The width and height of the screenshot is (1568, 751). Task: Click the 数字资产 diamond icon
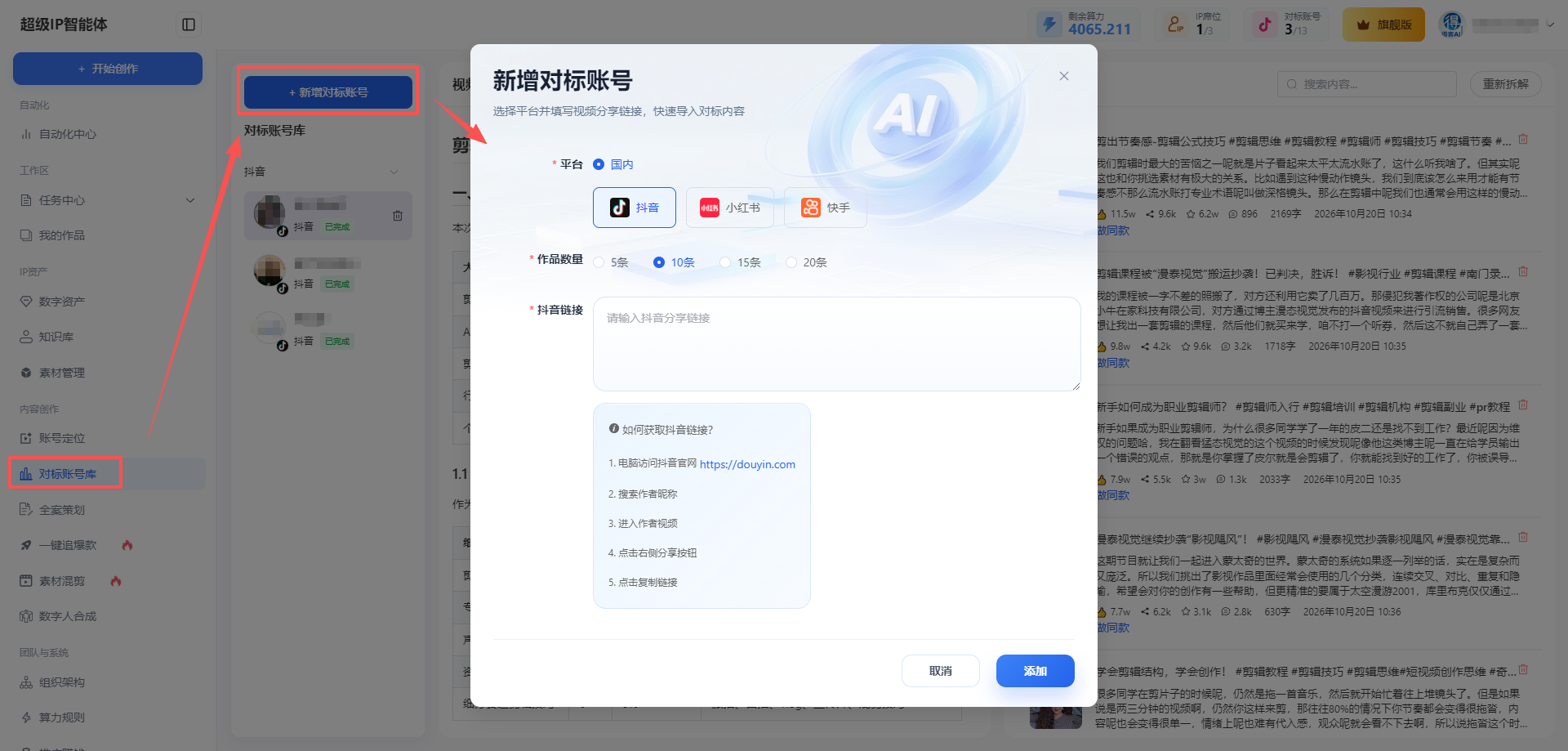pyautogui.click(x=26, y=302)
